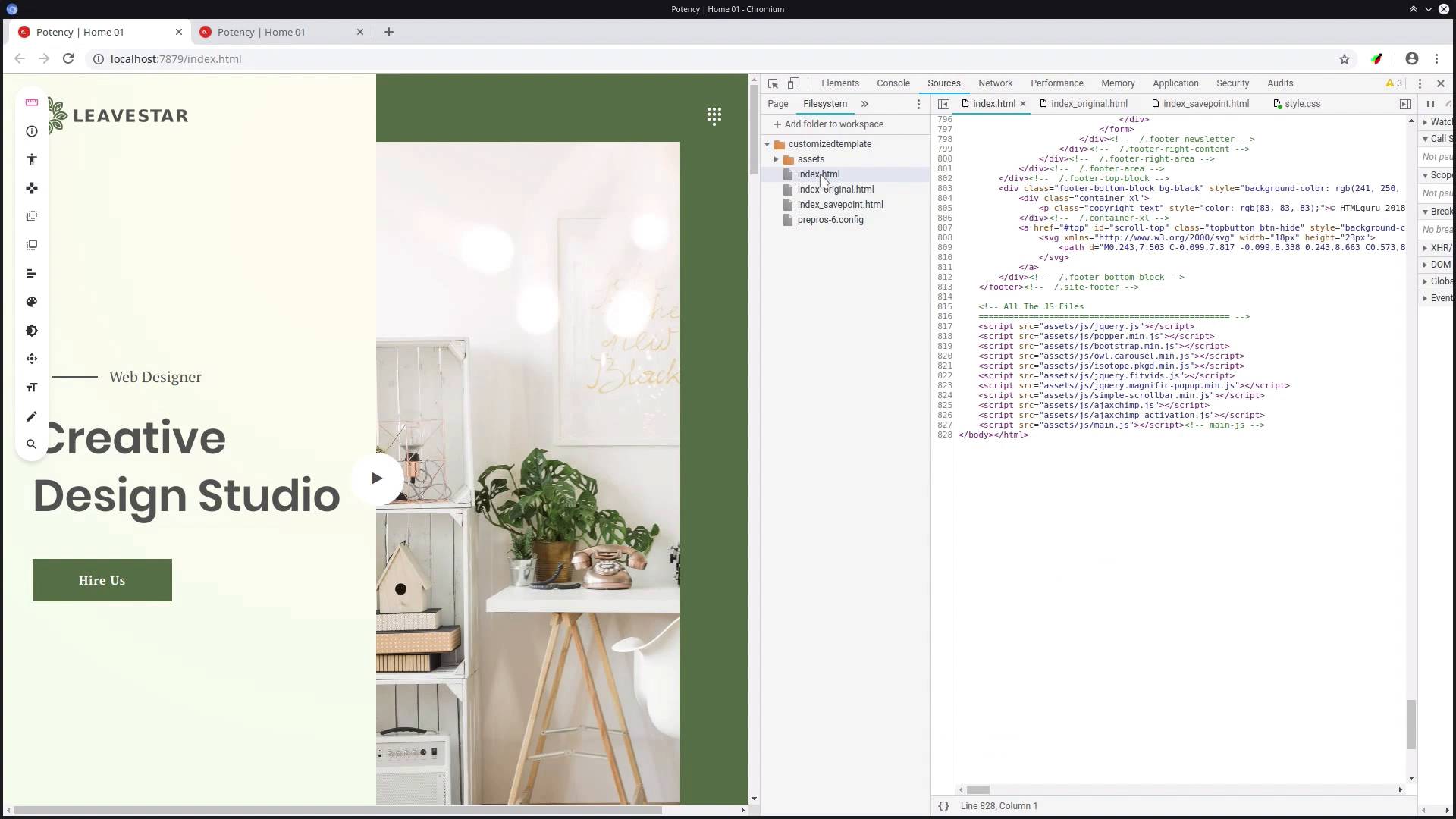View site information icon in address bar
The image size is (1456, 819).
(98, 58)
